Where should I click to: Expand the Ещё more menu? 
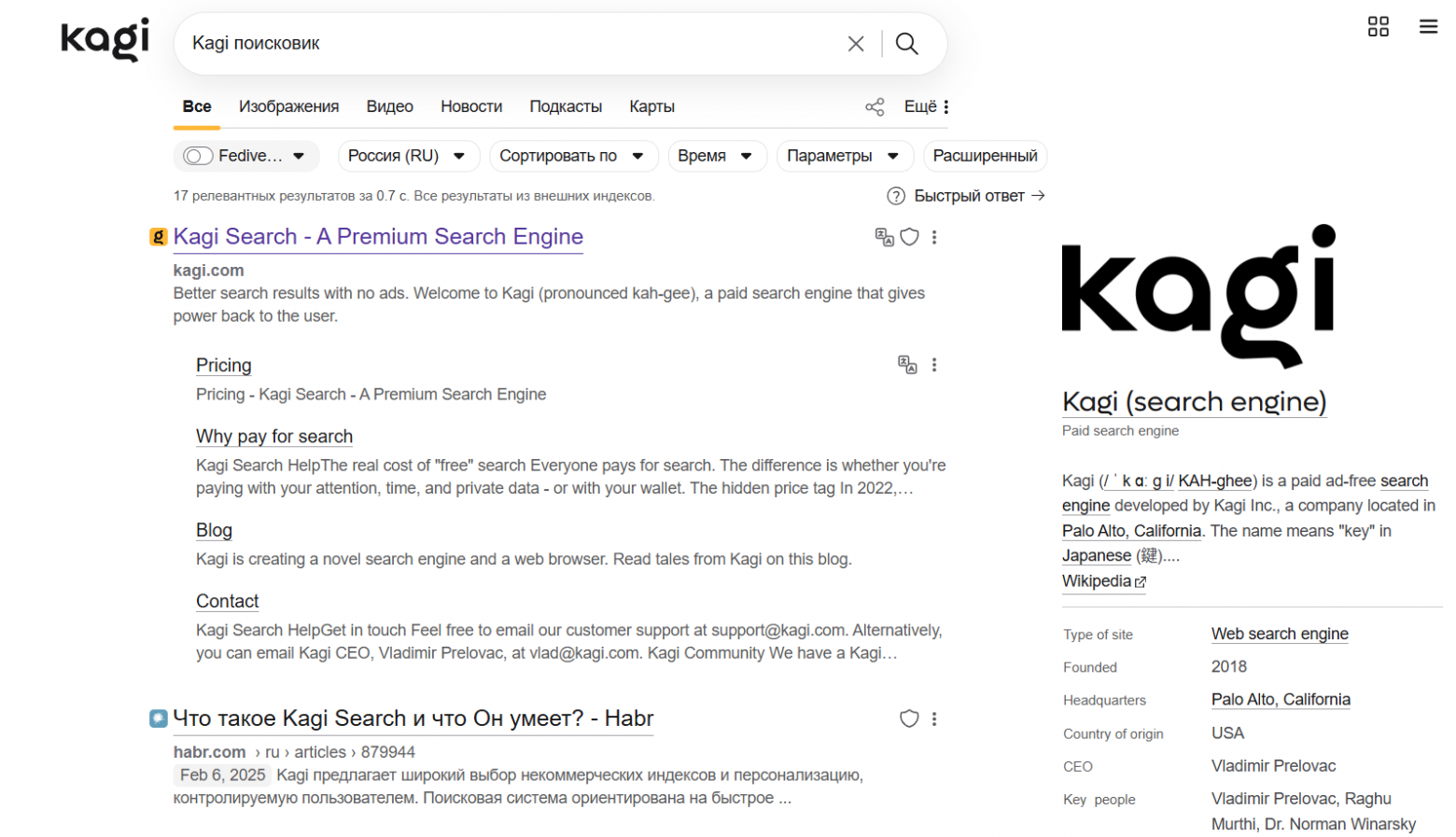point(927,106)
